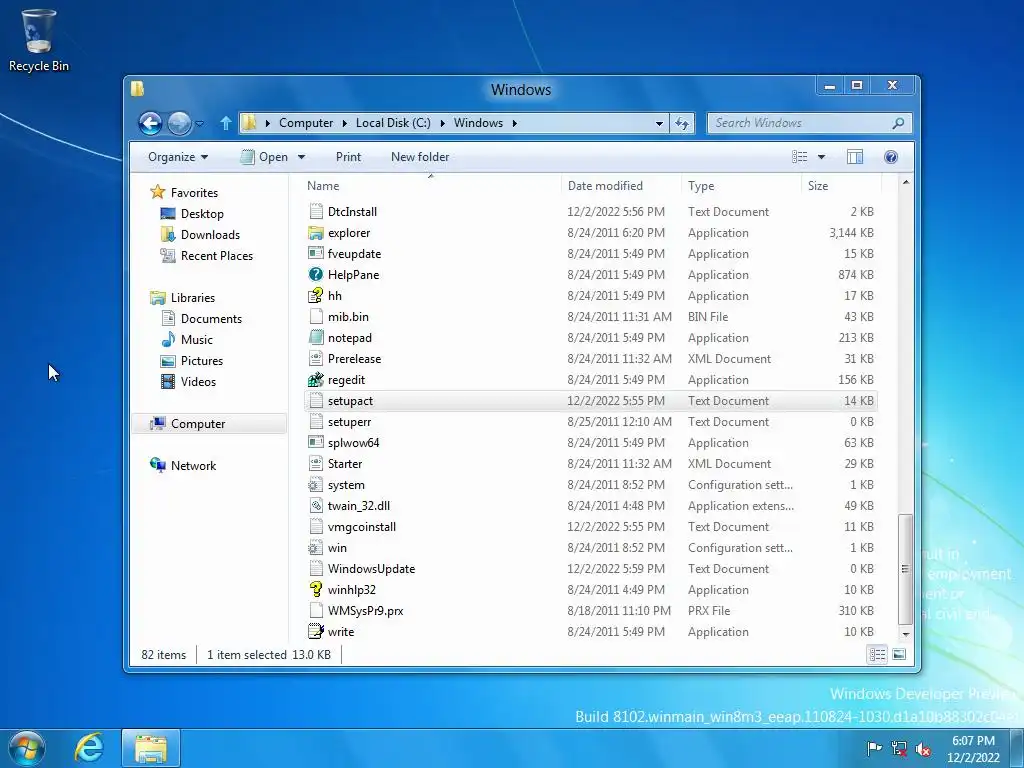The height and width of the screenshot is (768, 1024).
Task: Open the Recycle Bin desktop icon
Action: (38, 40)
